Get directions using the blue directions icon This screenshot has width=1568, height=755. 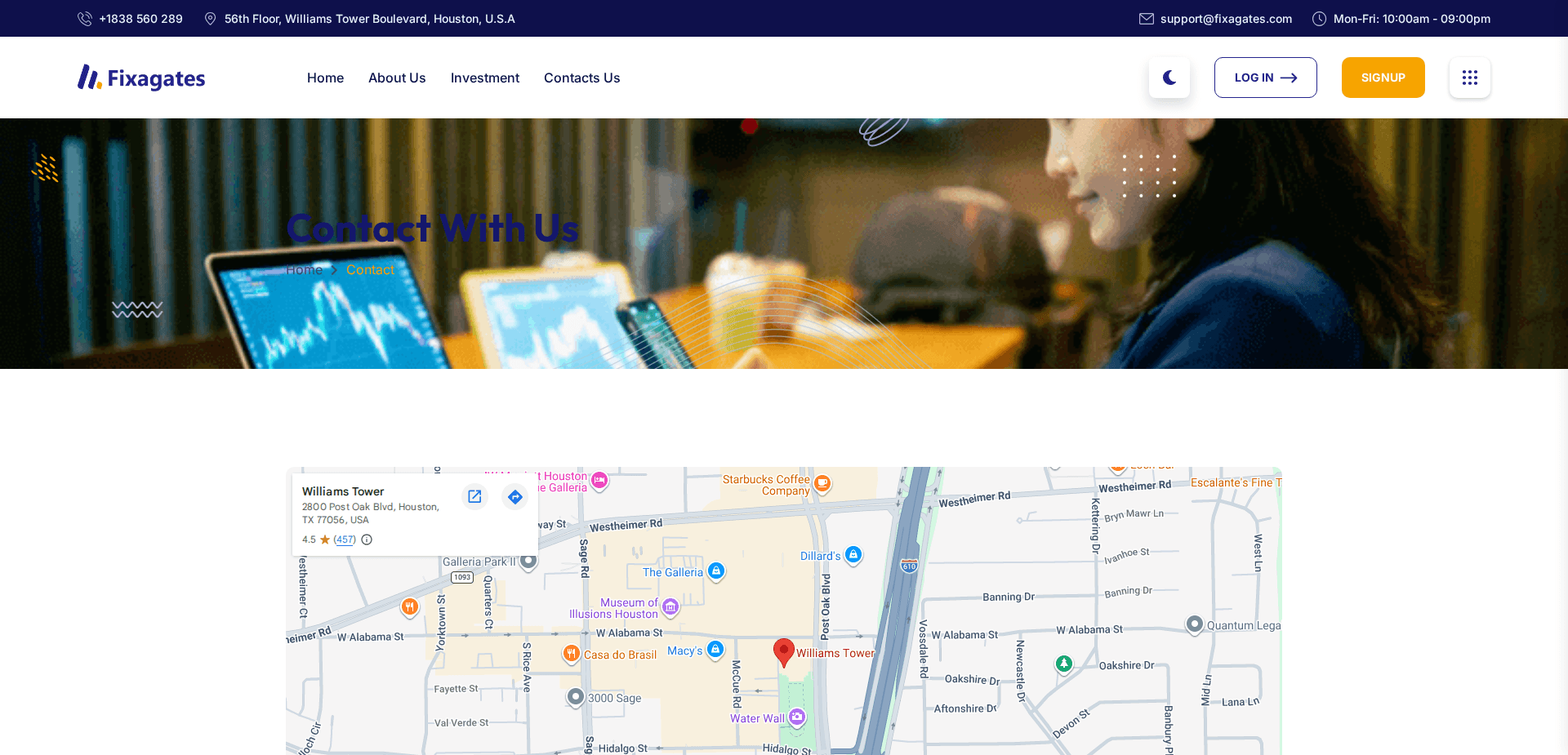point(514,496)
